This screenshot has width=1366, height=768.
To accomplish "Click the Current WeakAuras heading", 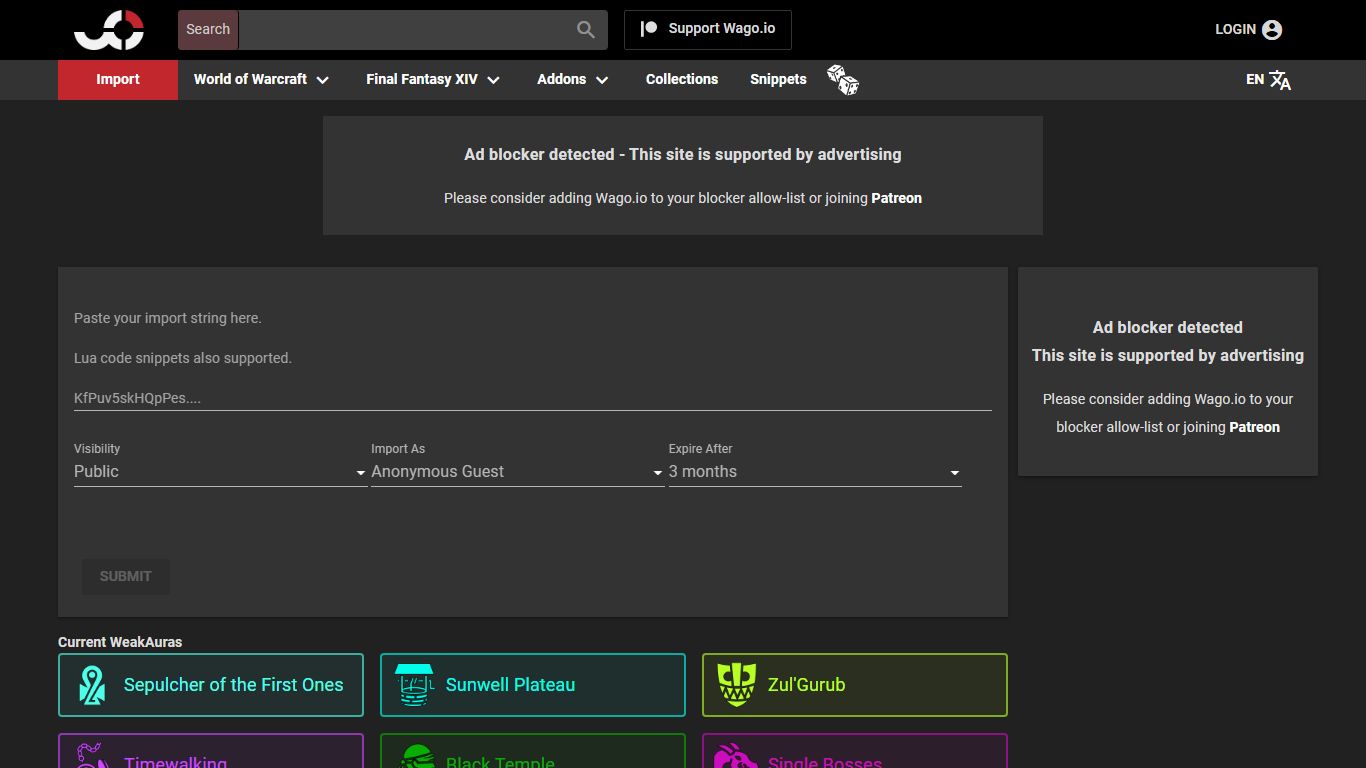I will click(120, 642).
